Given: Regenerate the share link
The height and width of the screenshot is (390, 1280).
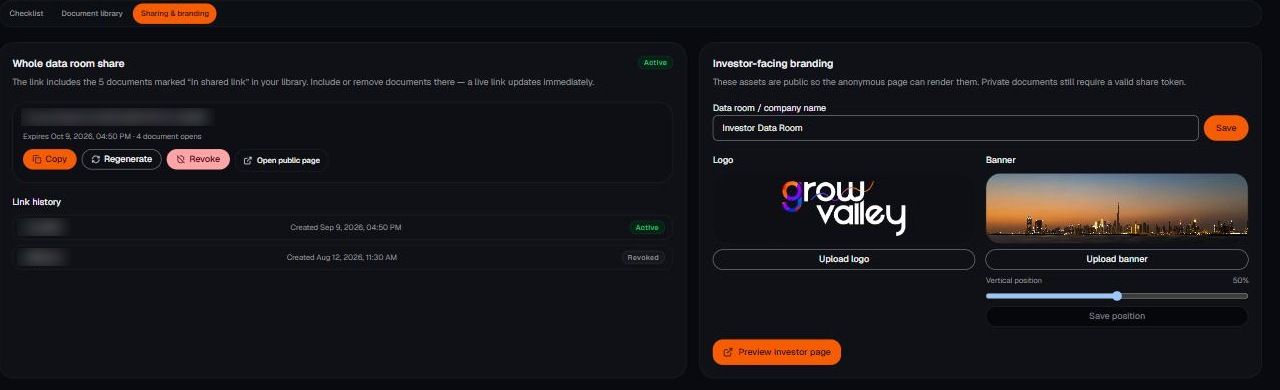Looking at the screenshot, I should pos(121,159).
